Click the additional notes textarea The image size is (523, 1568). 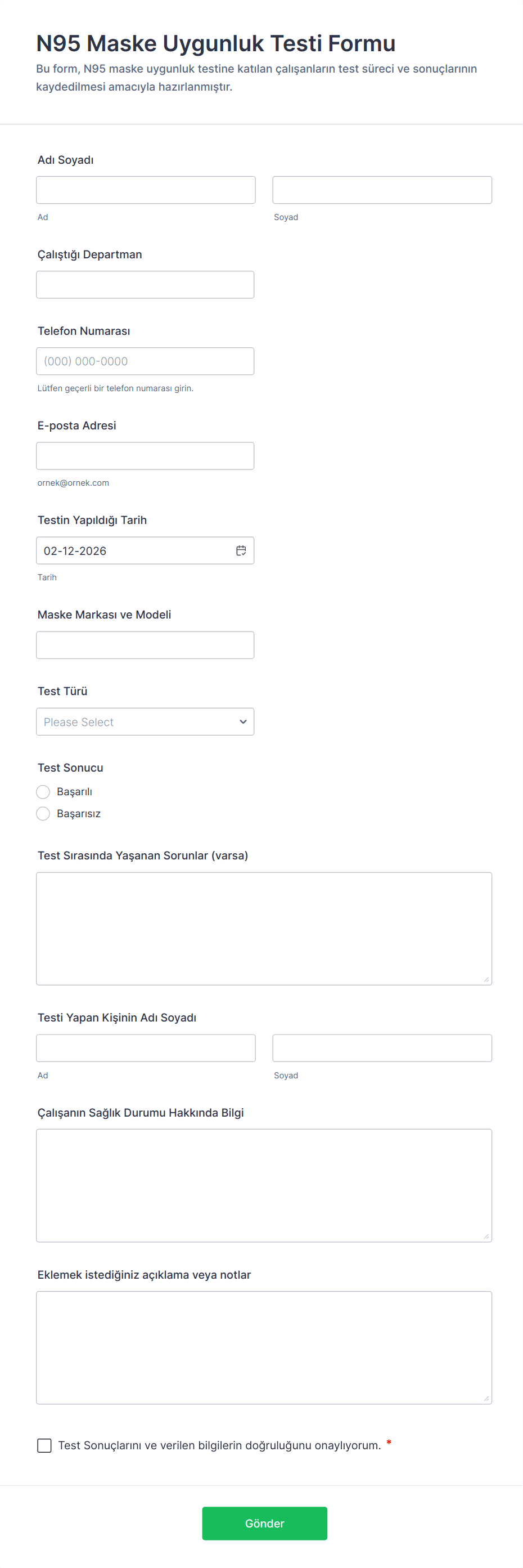[263, 1347]
